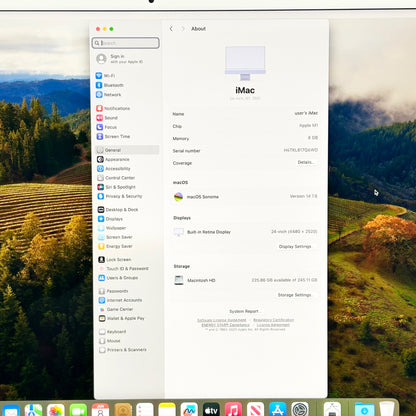
Task: Click the computer name "user's iMac"
Action: tap(306, 113)
